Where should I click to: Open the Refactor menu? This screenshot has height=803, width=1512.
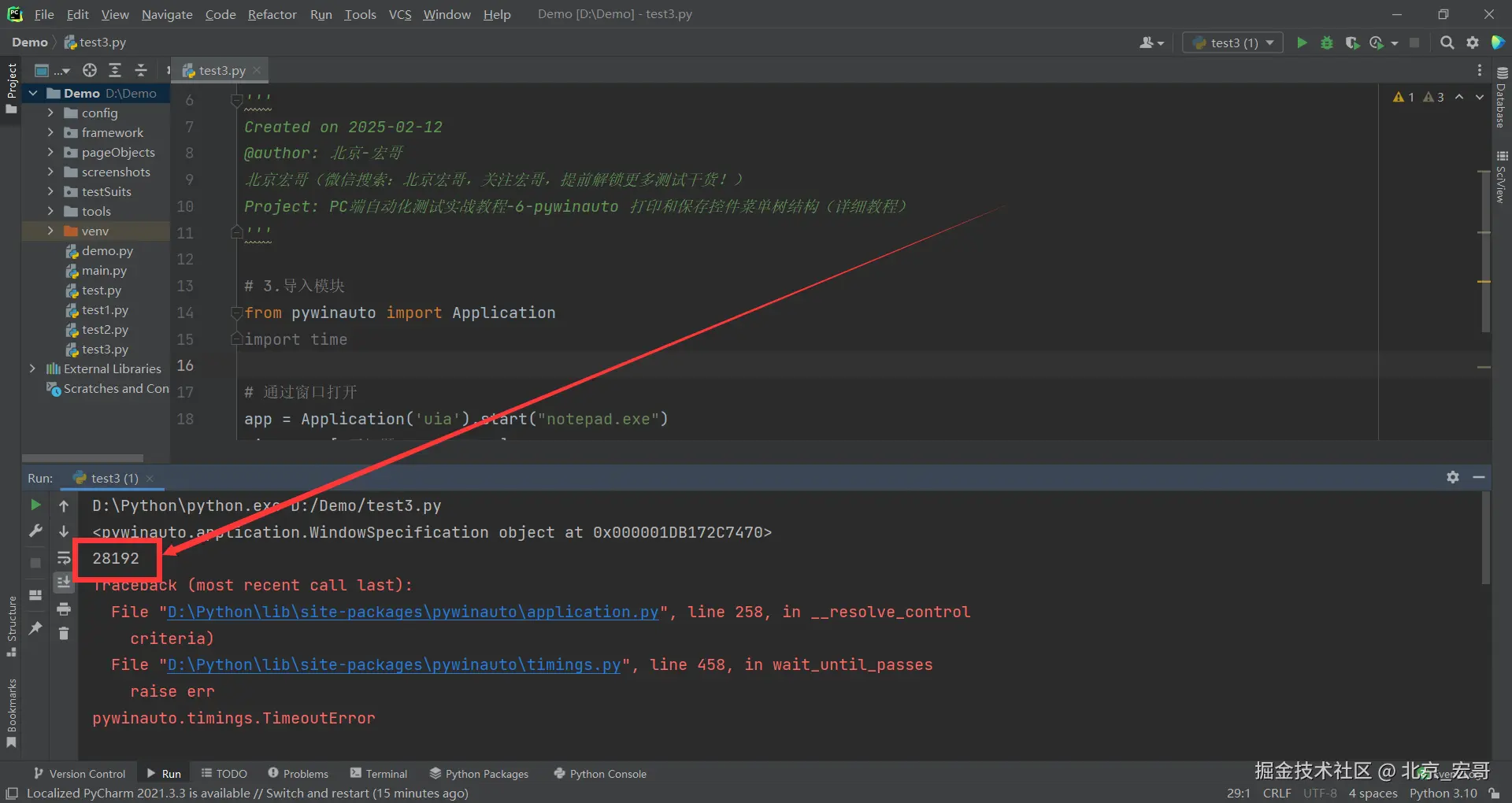272,14
